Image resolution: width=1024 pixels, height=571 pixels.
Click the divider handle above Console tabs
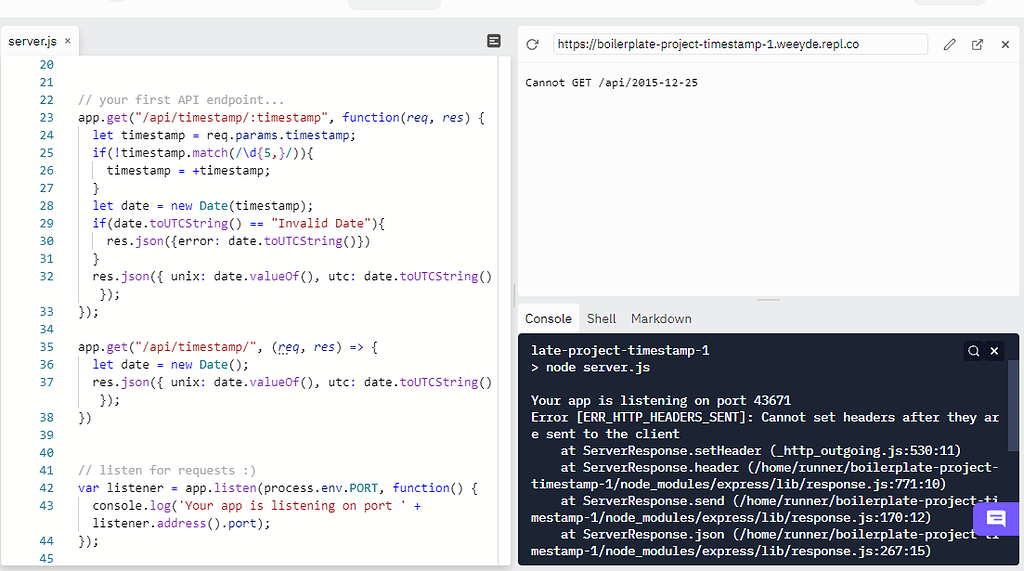[768, 300]
